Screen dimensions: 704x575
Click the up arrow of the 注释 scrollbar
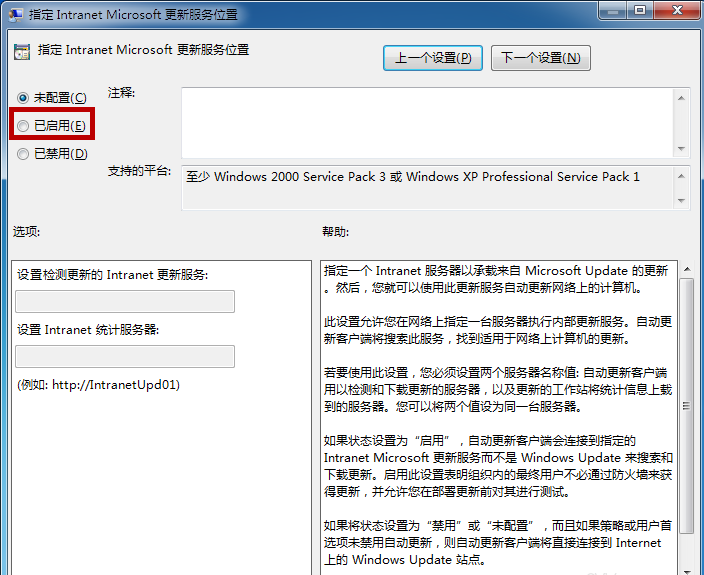pos(681,98)
